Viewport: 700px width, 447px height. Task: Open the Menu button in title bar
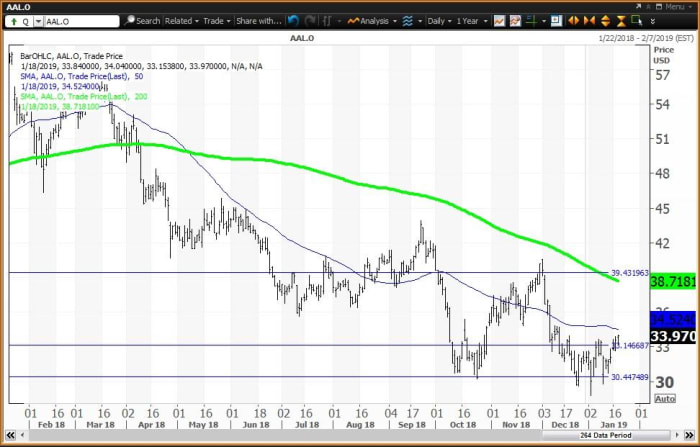tap(670, 6)
